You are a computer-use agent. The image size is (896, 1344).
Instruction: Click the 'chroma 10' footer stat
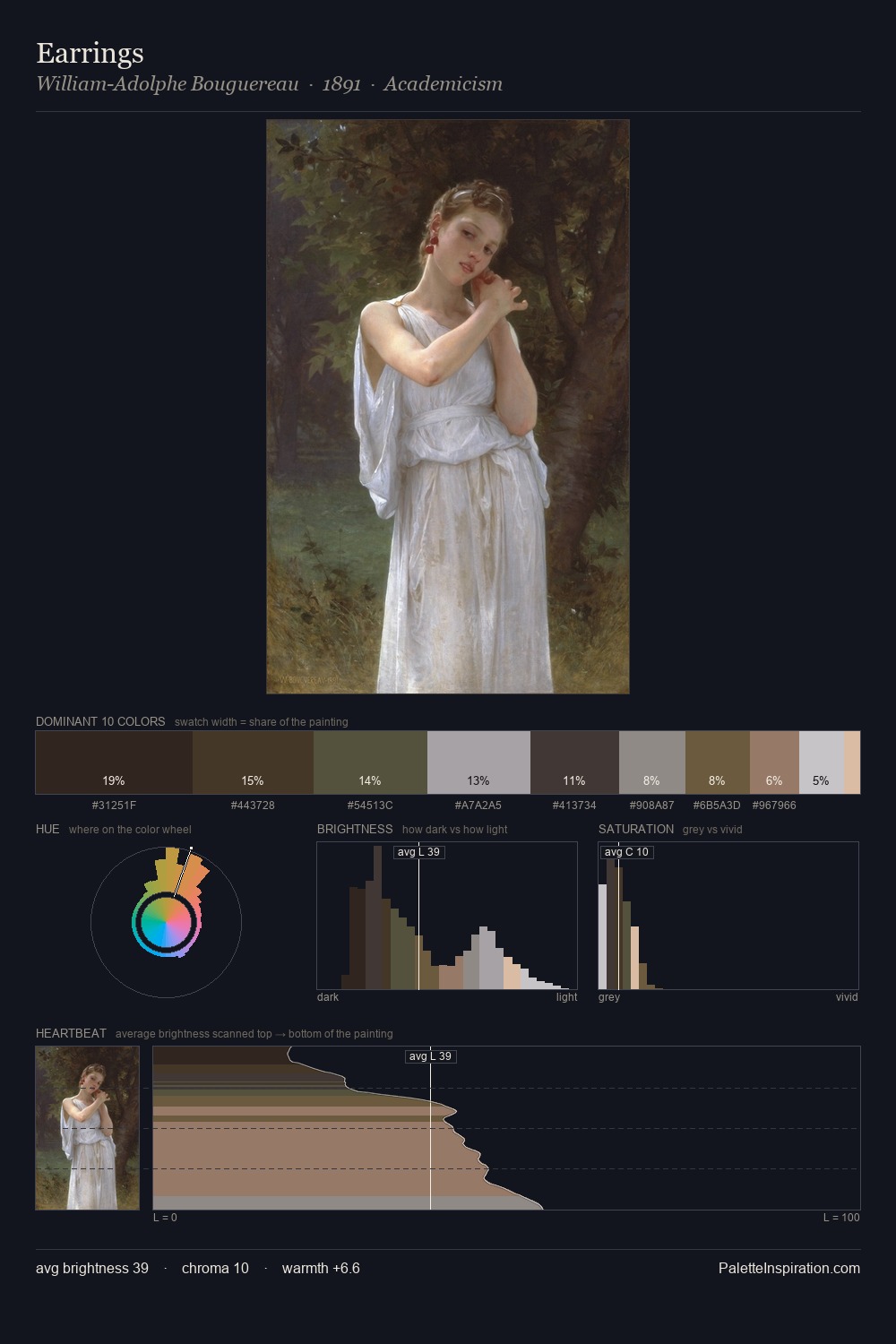215,1268
